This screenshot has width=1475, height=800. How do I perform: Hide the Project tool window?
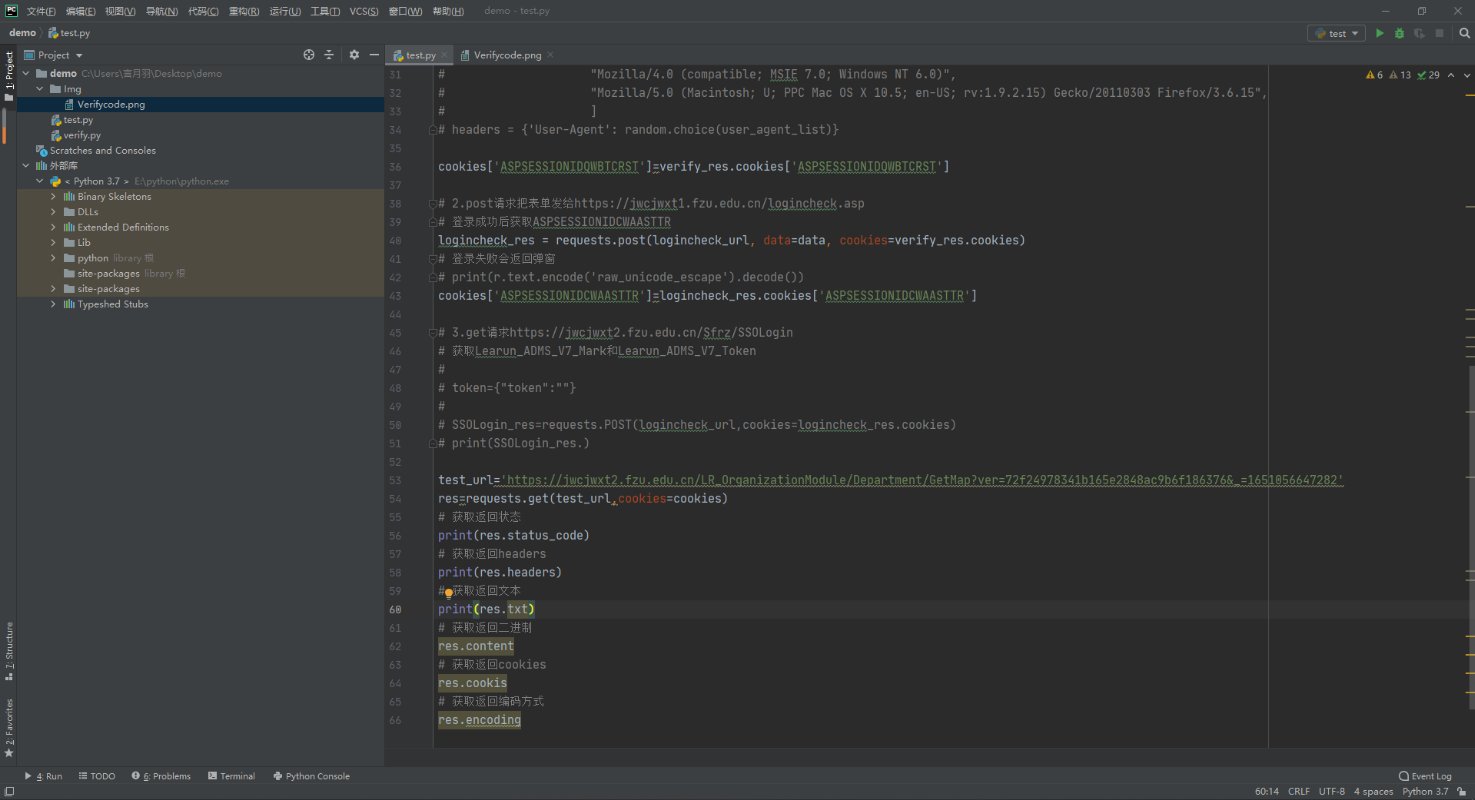[x=374, y=55]
